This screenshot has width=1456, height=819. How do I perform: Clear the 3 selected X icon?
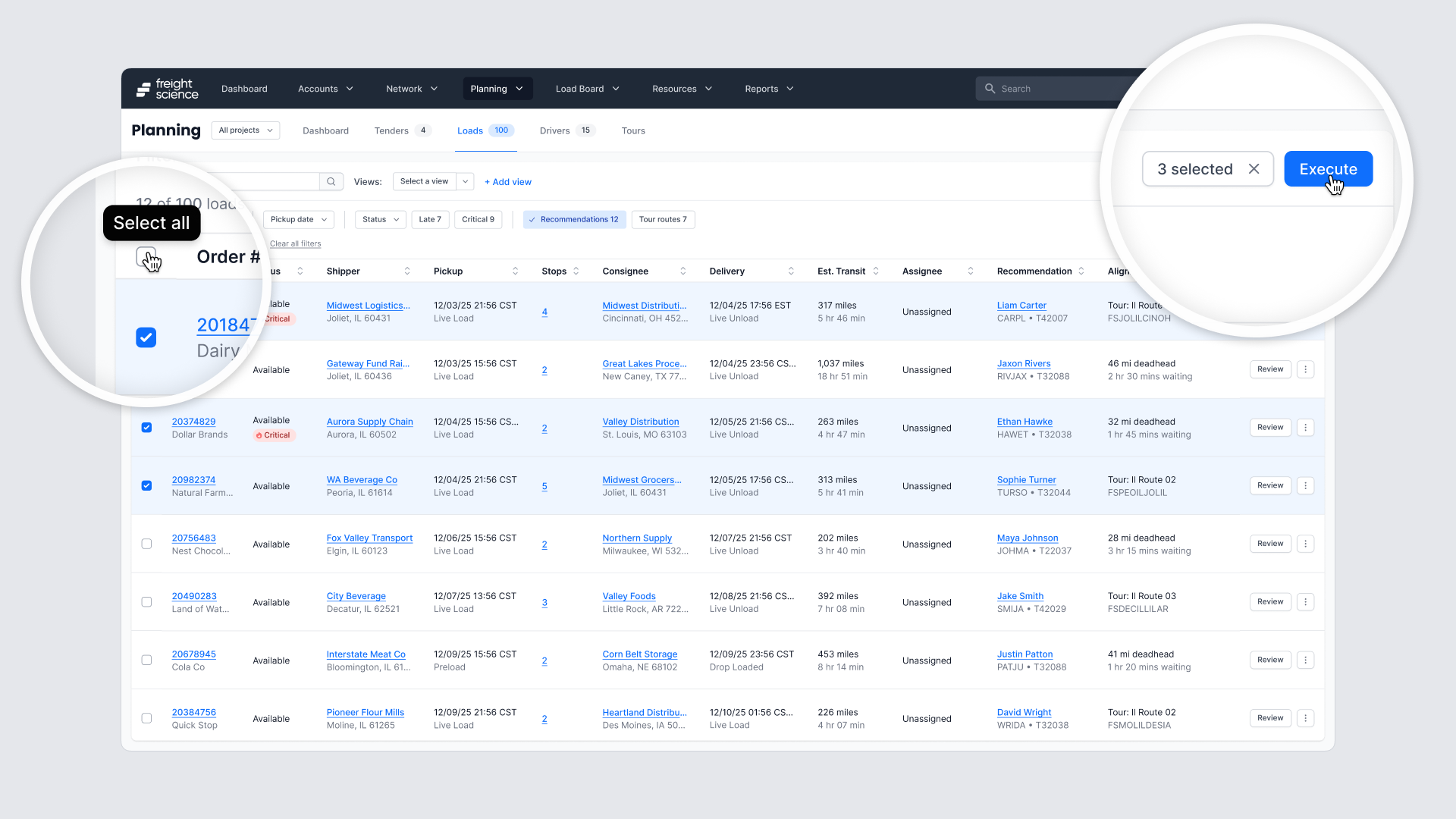tap(1254, 169)
